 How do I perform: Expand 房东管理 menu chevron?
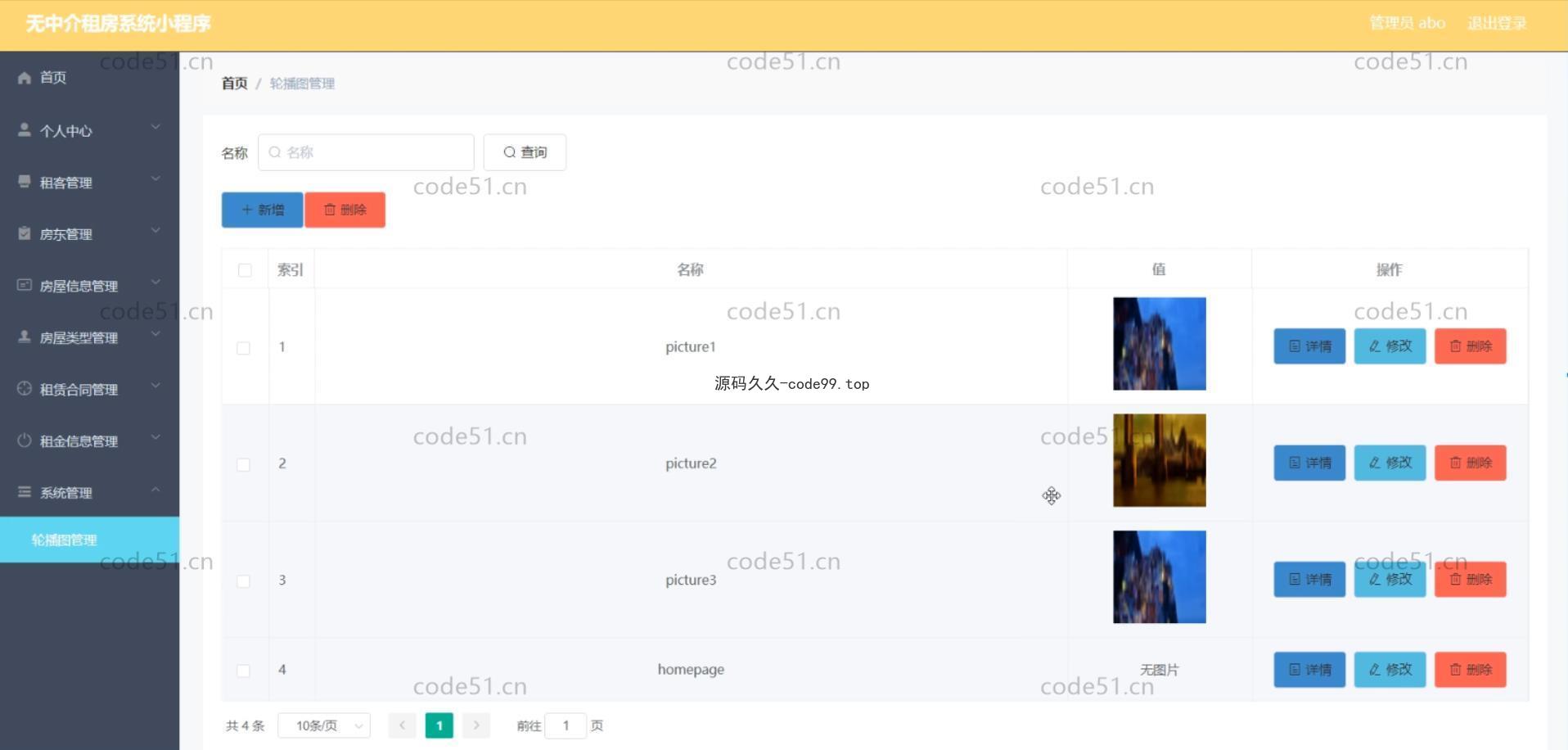pyautogui.click(x=155, y=231)
